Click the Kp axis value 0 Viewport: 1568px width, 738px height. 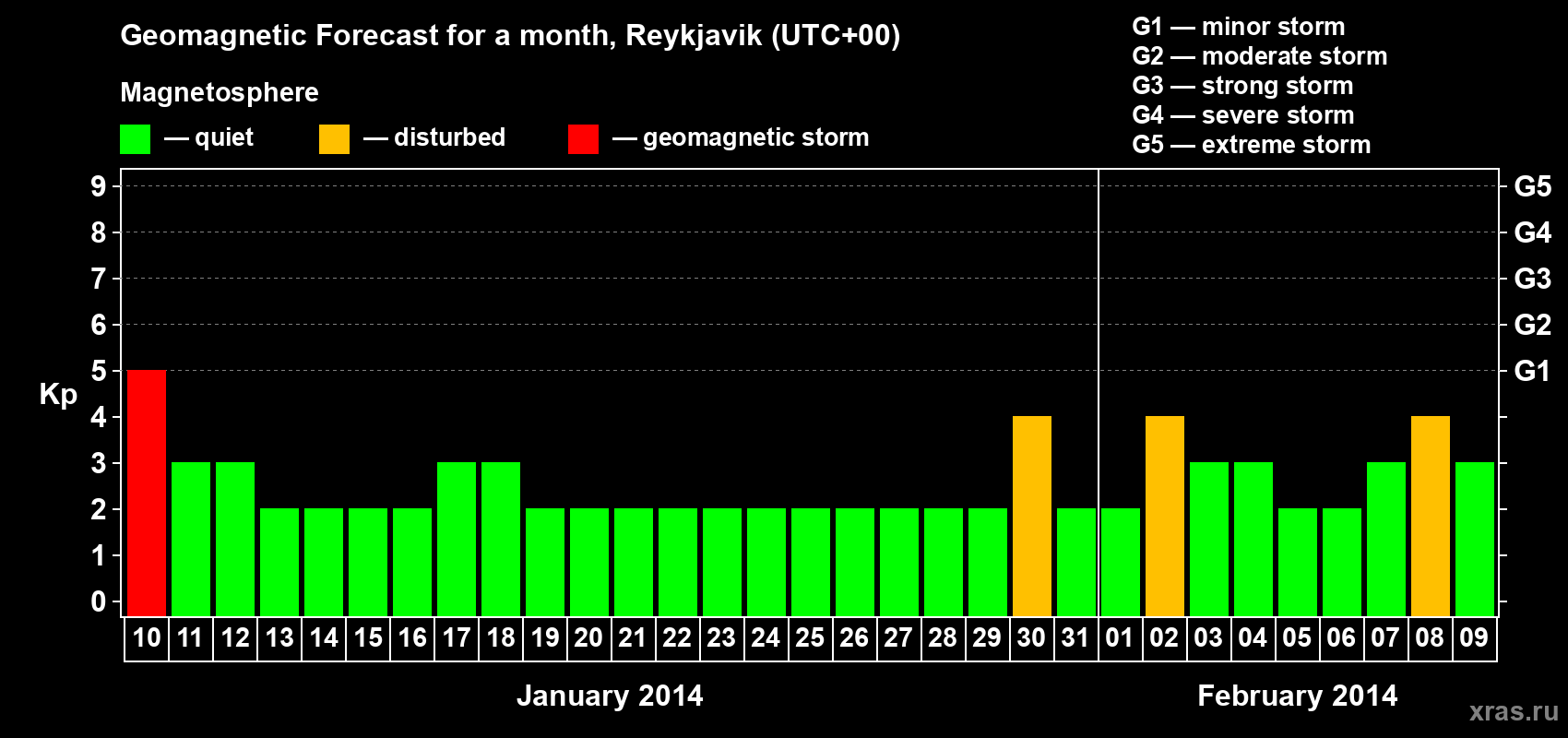coord(99,601)
